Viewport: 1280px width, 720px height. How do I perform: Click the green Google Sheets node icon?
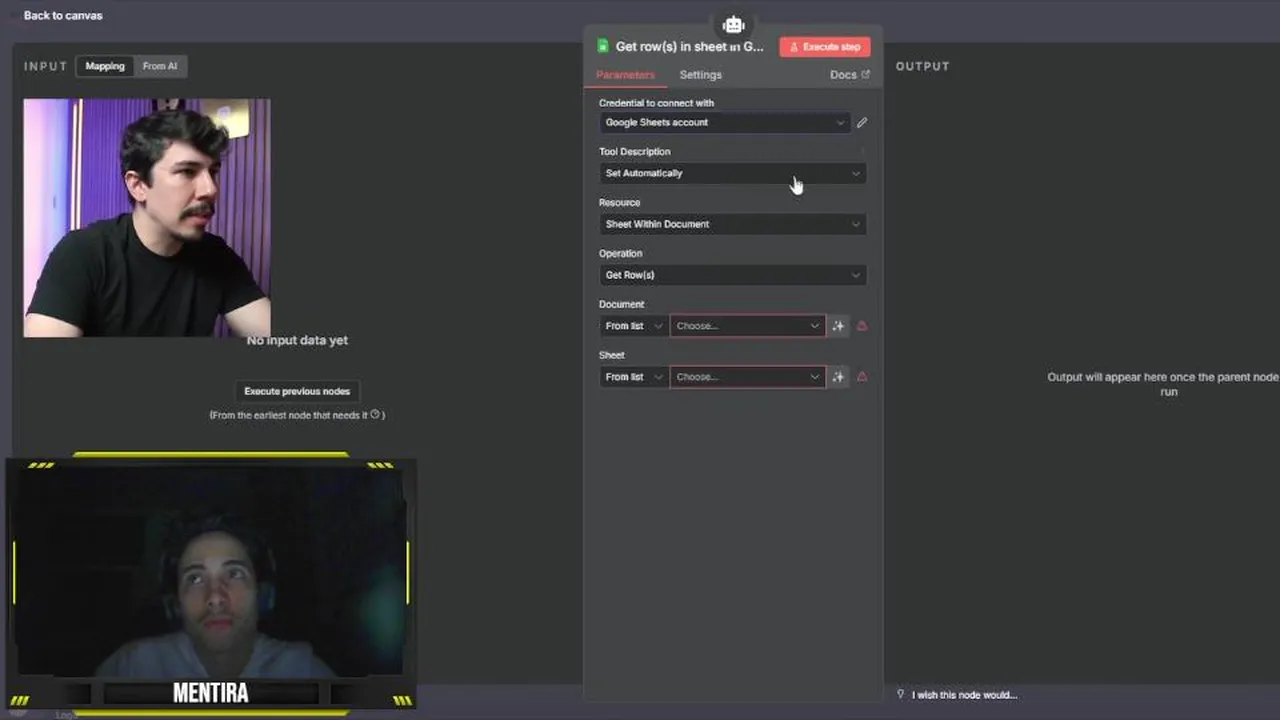[603, 46]
